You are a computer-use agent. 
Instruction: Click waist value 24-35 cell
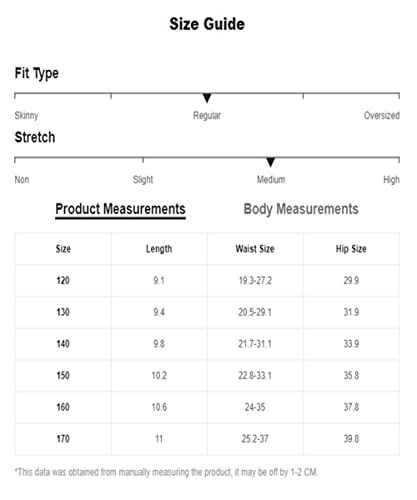255,407
